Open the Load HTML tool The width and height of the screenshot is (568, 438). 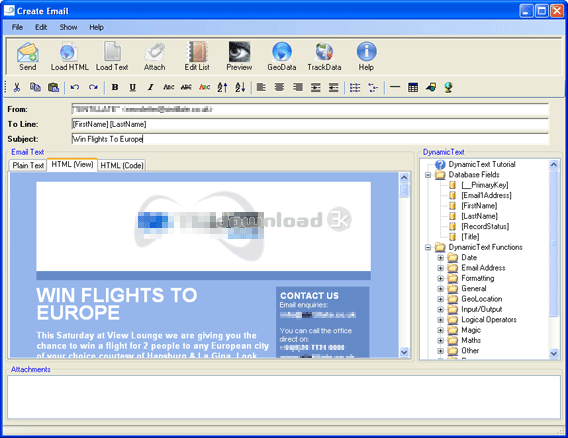(69, 56)
